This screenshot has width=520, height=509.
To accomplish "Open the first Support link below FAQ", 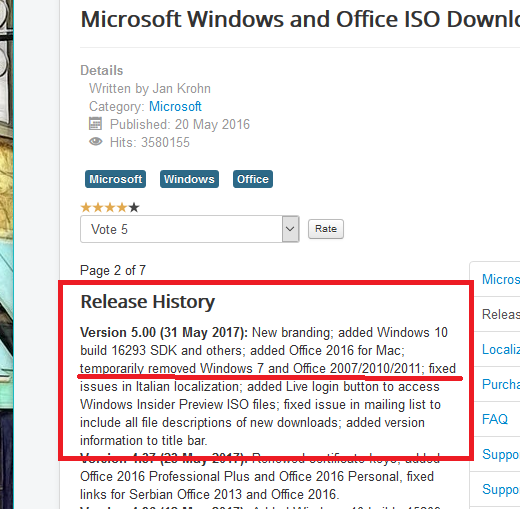I will [x=501, y=454].
